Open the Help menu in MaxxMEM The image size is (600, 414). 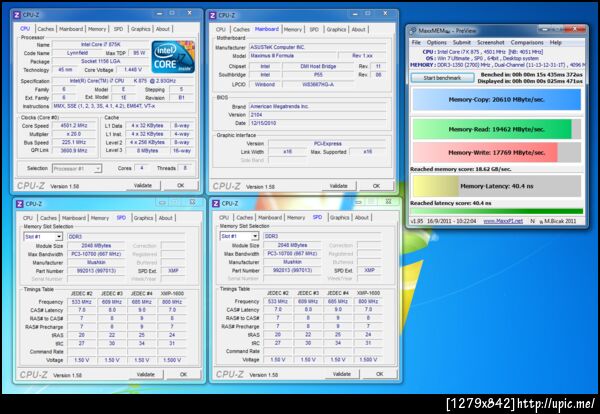pyautogui.click(x=556, y=42)
